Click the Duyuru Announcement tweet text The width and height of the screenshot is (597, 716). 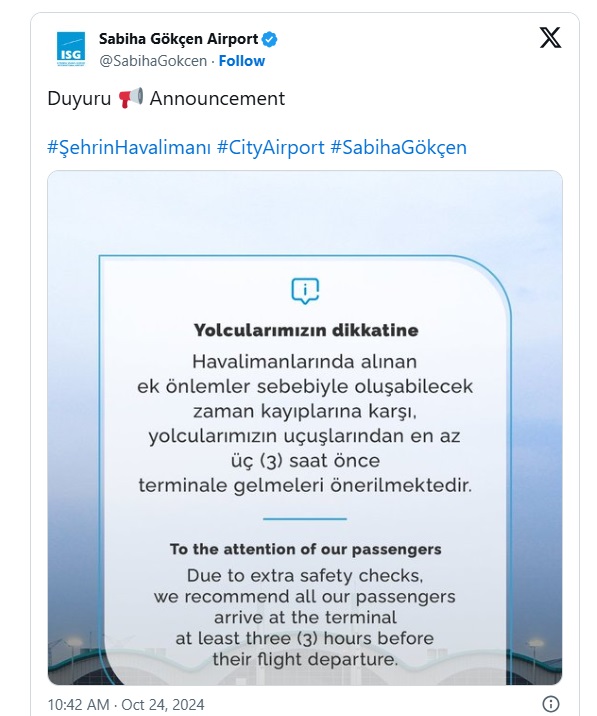[166, 98]
